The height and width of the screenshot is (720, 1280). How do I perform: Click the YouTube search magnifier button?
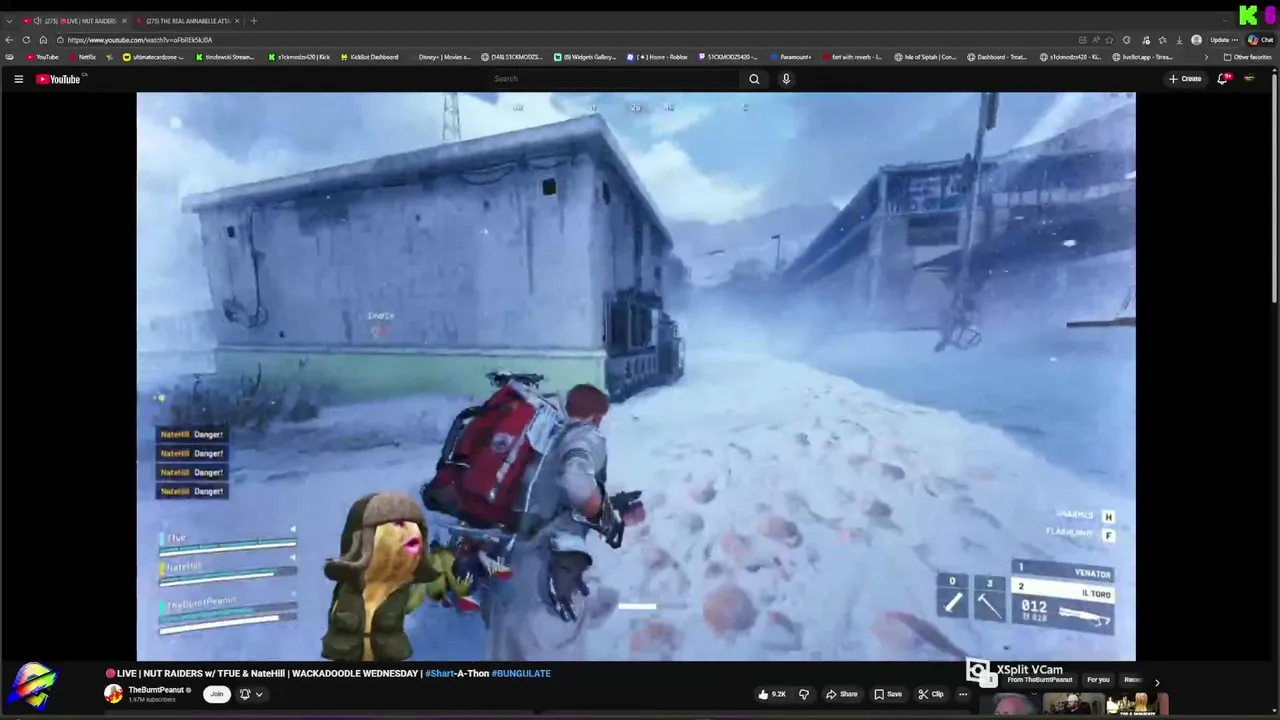(x=754, y=79)
